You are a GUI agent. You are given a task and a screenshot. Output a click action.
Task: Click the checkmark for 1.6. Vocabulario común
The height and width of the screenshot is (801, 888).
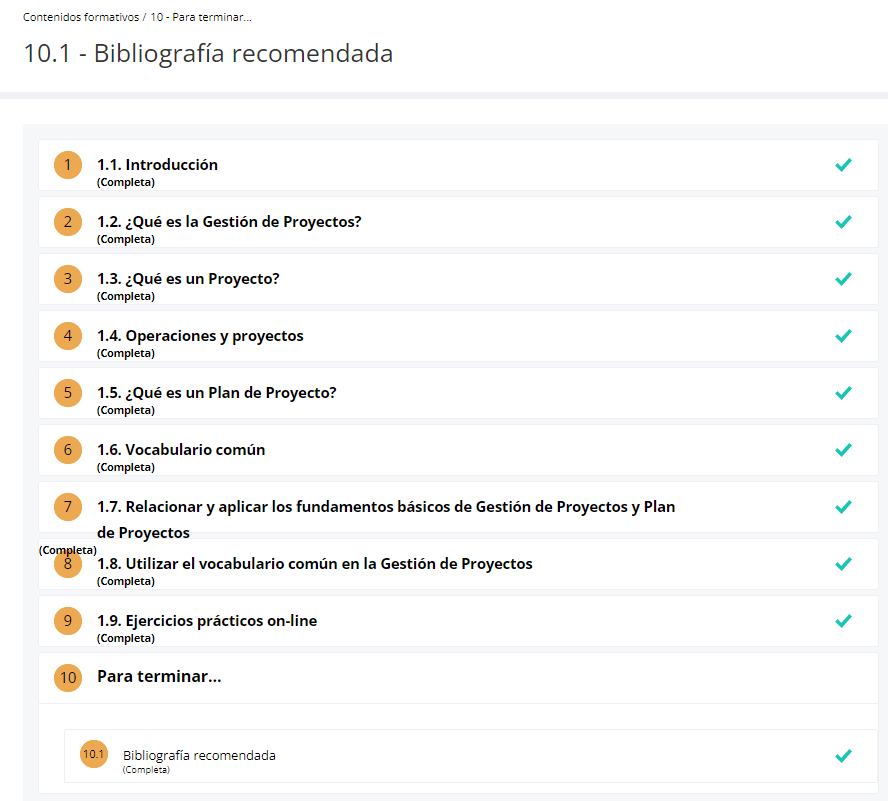pos(843,450)
